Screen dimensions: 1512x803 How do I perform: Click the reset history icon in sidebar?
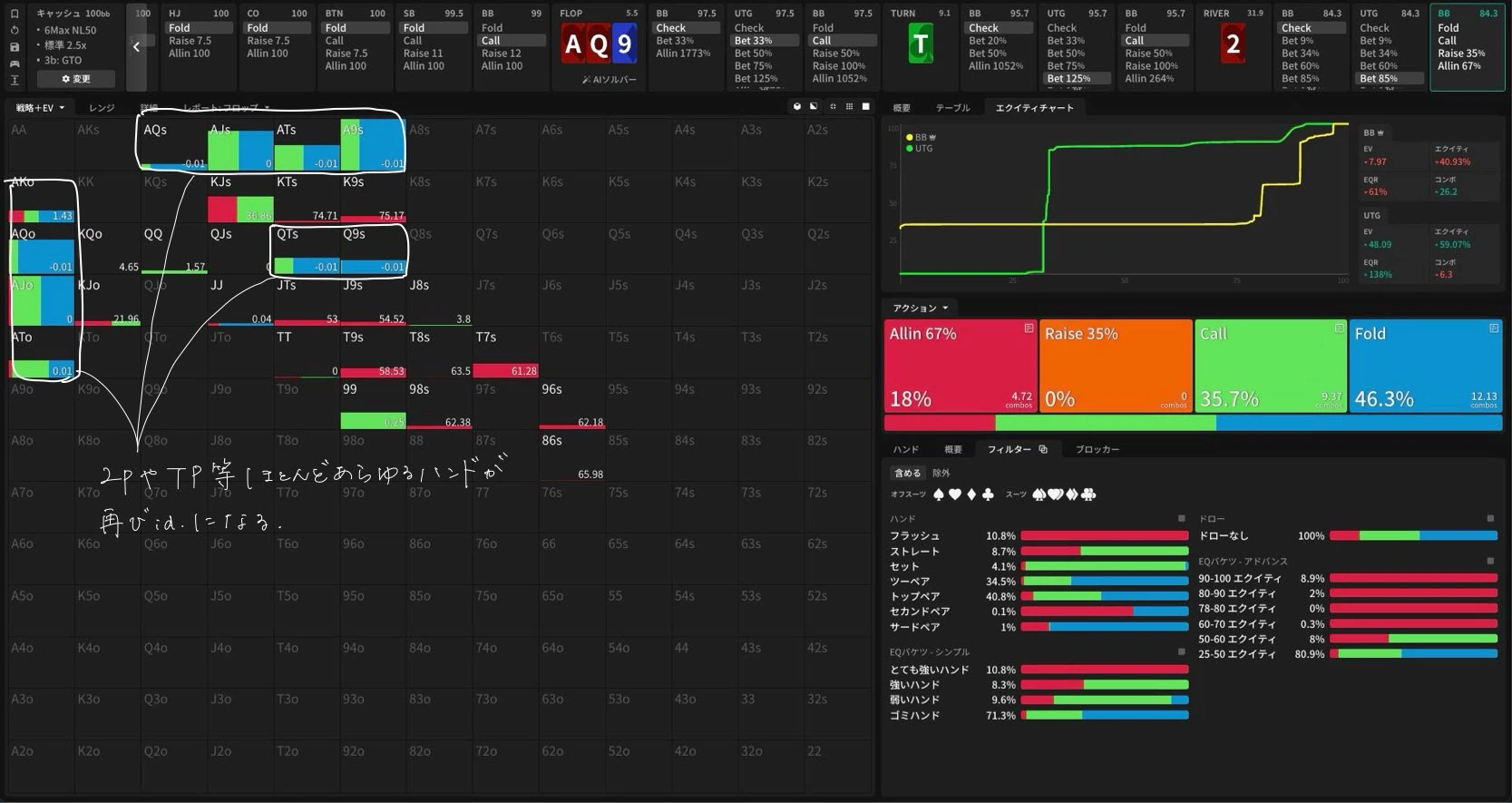[x=15, y=30]
